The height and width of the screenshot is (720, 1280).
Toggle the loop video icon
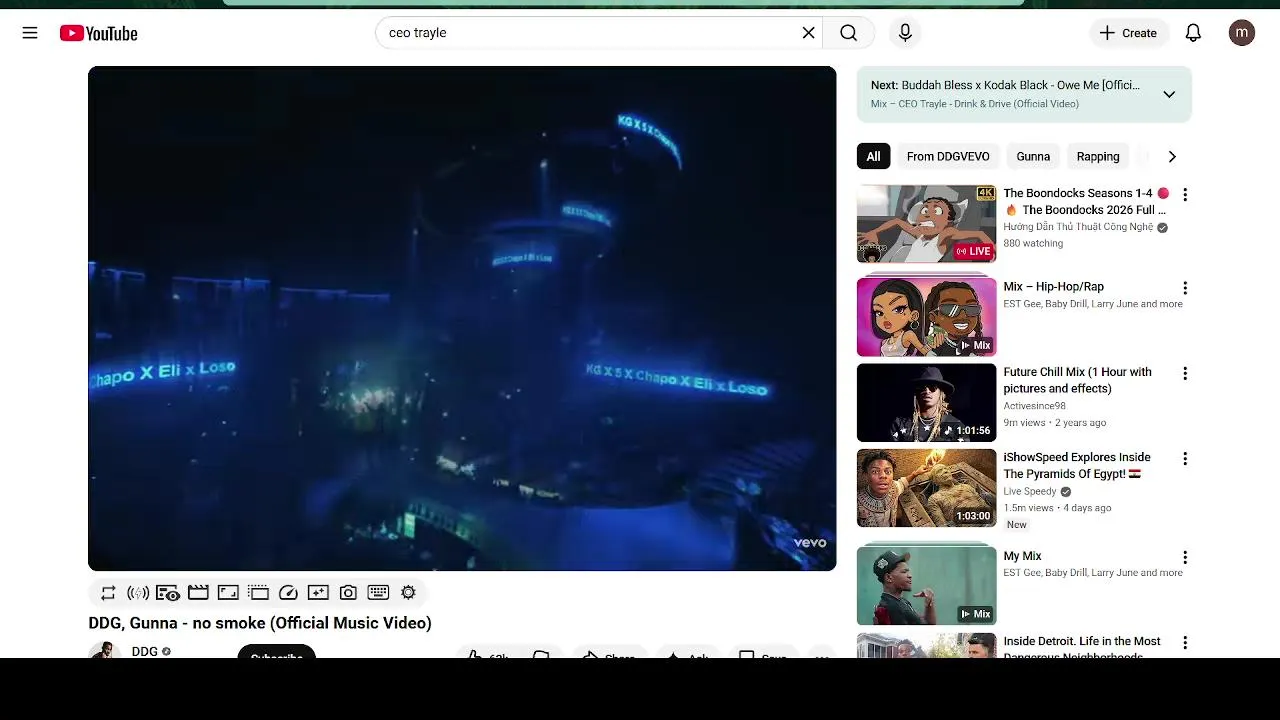click(x=108, y=593)
